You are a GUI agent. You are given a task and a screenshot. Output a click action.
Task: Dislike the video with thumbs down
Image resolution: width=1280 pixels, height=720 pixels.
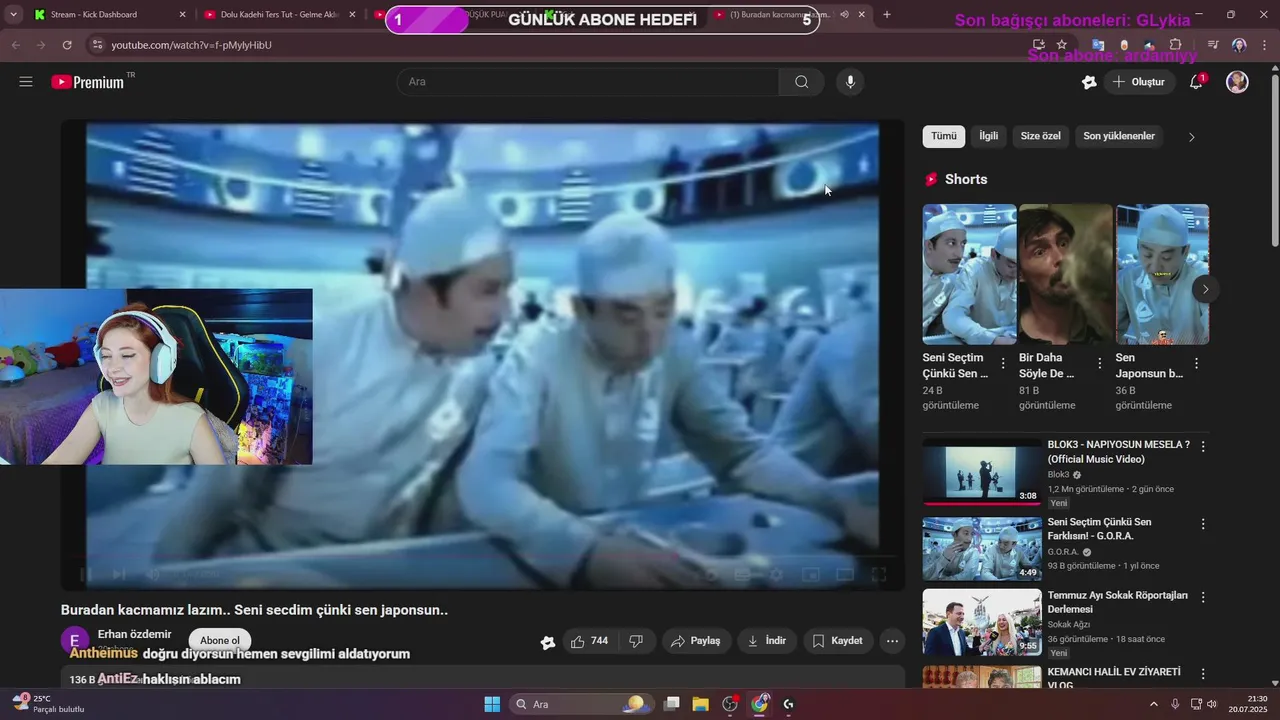coord(636,641)
